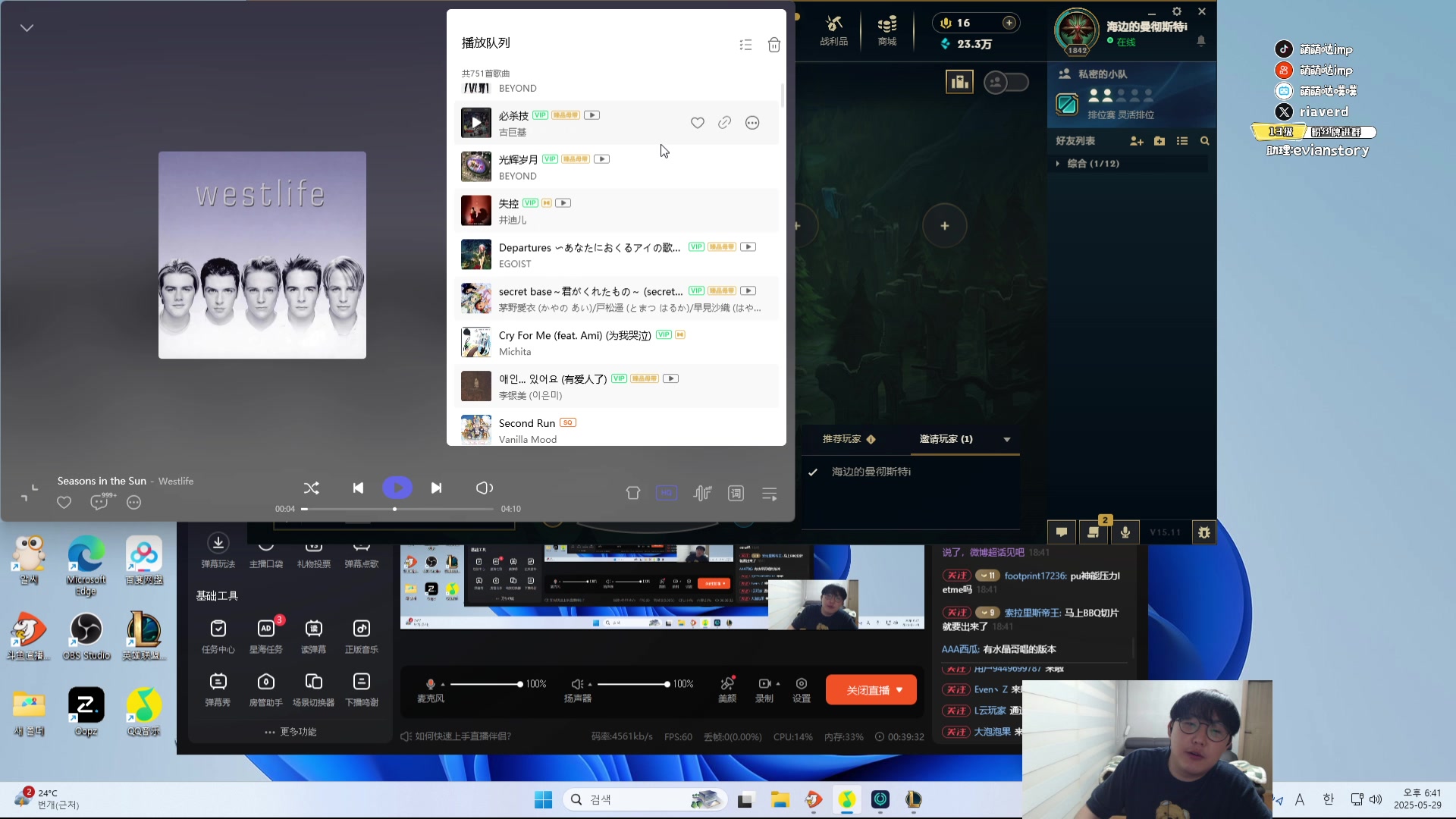This screenshot has height=819, width=1456.
Task: Collapse the music player with top-left chevron
Action: pos(27,28)
